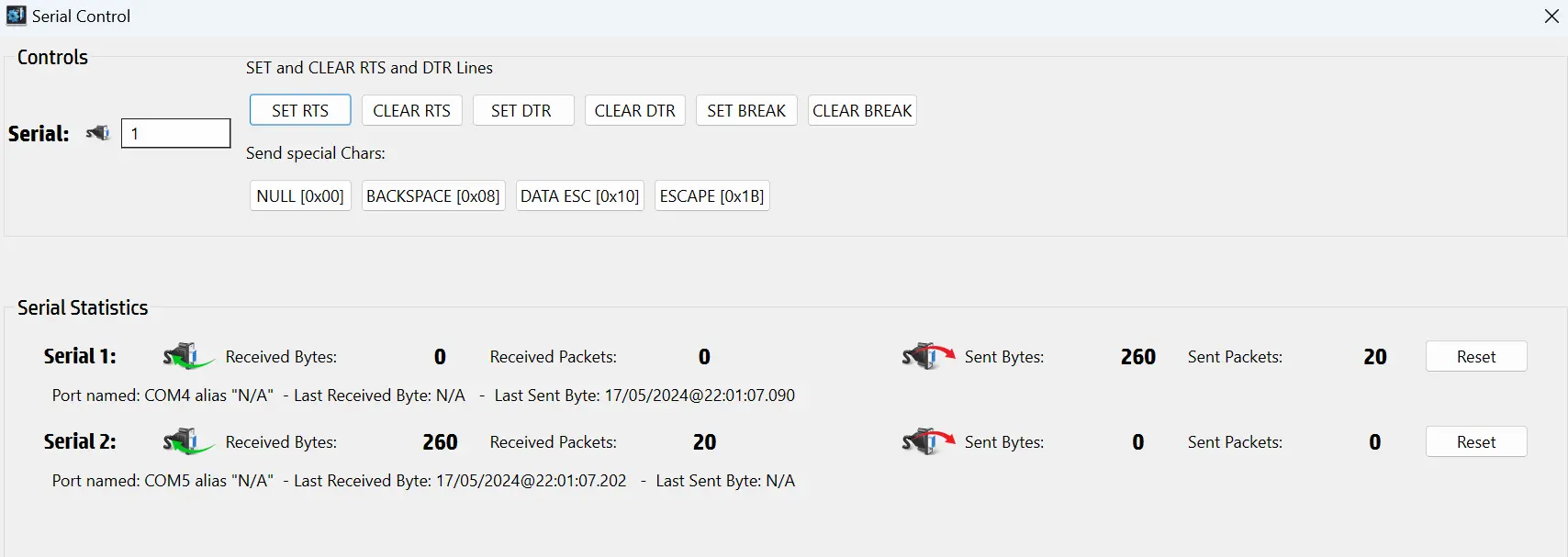Choose CLEAR BREAK button
The width and height of the screenshot is (1568, 557).
coord(862,110)
